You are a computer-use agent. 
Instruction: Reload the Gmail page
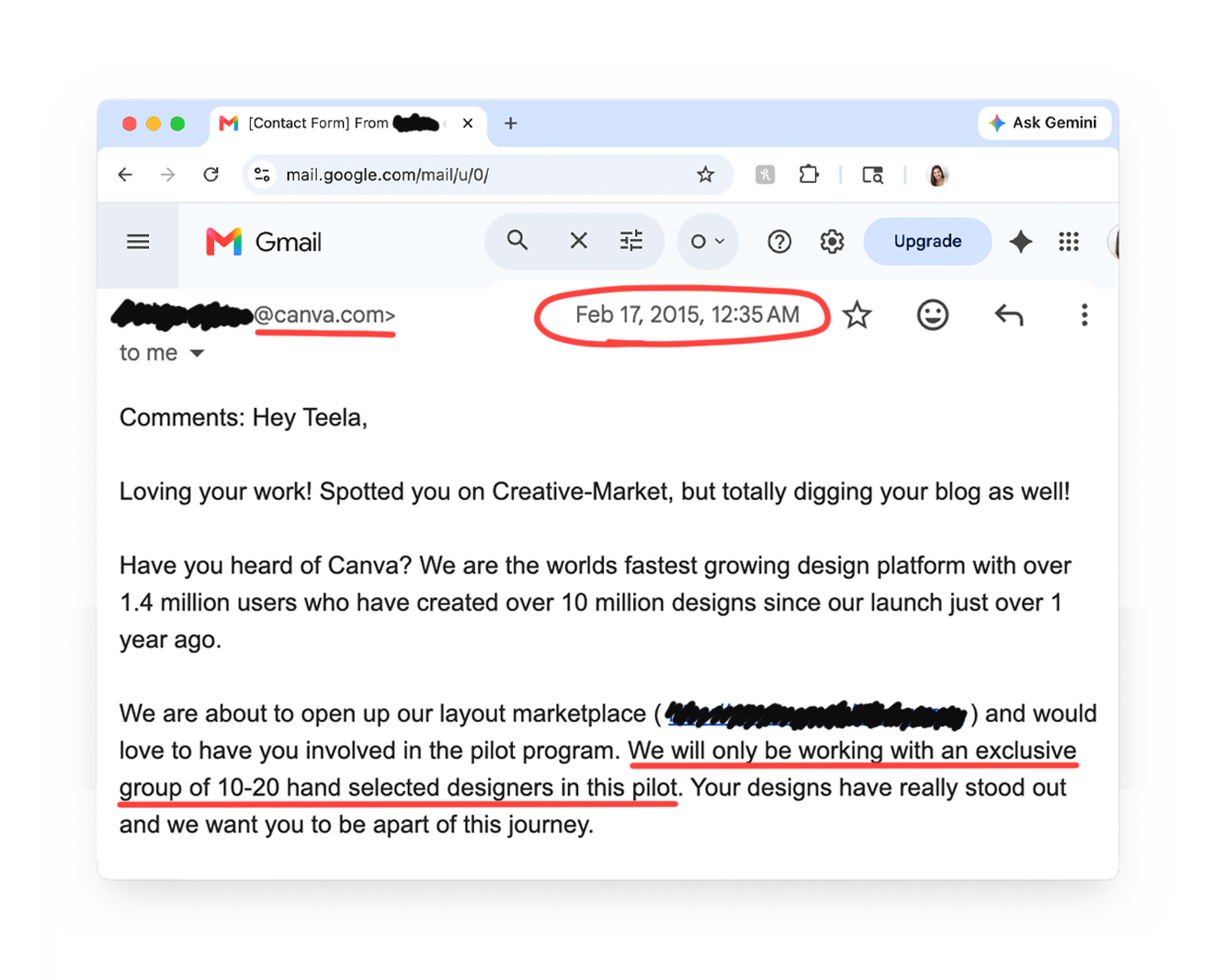pyautogui.click(x=211, y=175)
